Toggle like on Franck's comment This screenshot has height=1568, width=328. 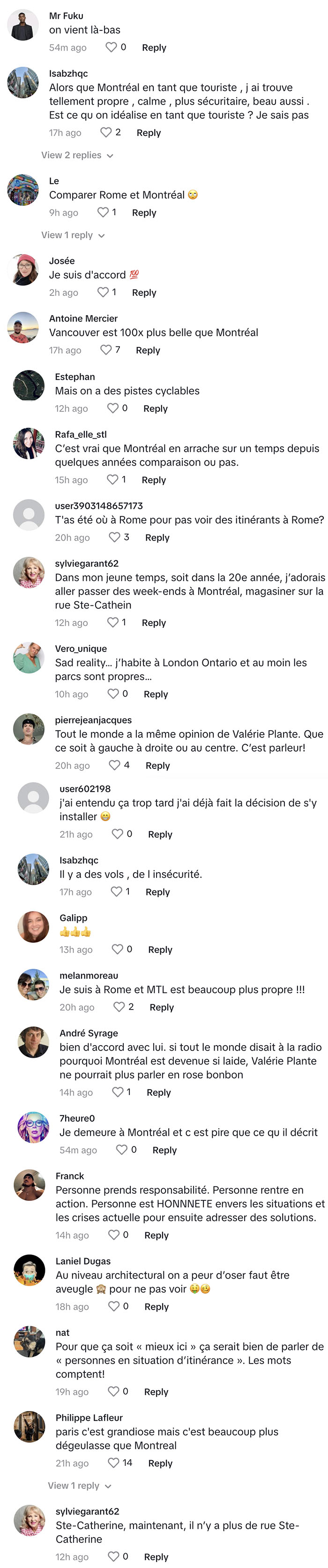pos(114,1234)
